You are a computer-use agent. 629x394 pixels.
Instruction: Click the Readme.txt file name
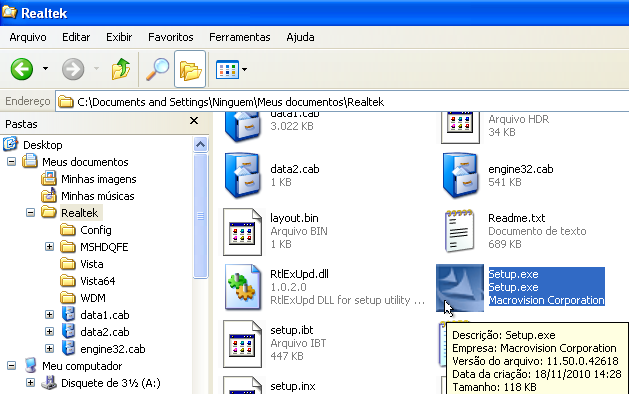(x=516, y=218)
